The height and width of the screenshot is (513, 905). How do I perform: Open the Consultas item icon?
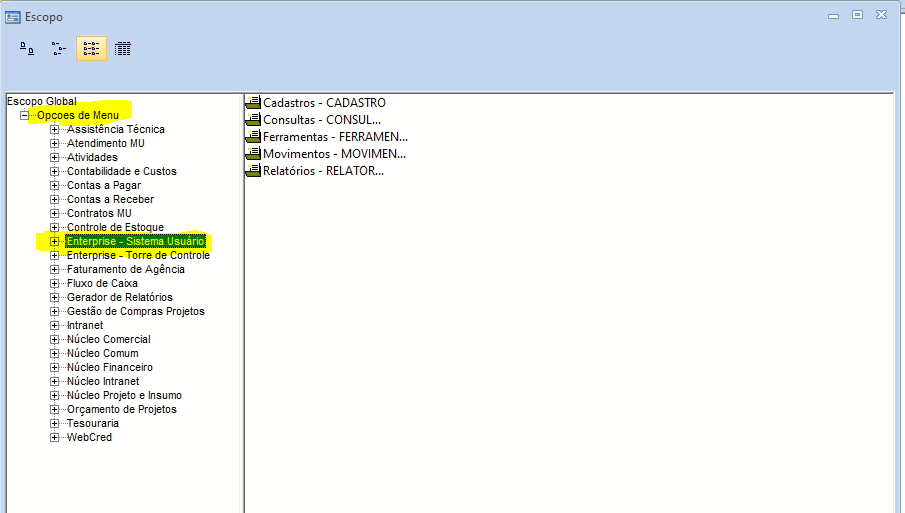(x=253, y=119)
